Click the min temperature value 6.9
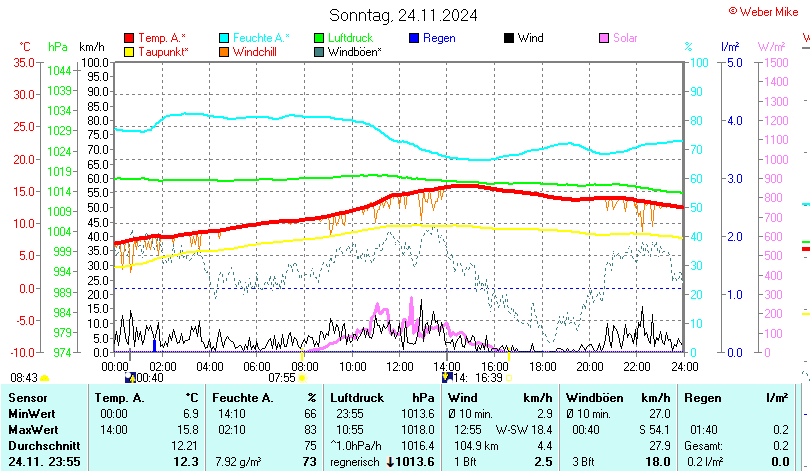Screen dimensions: 810x471 point(191,414)
